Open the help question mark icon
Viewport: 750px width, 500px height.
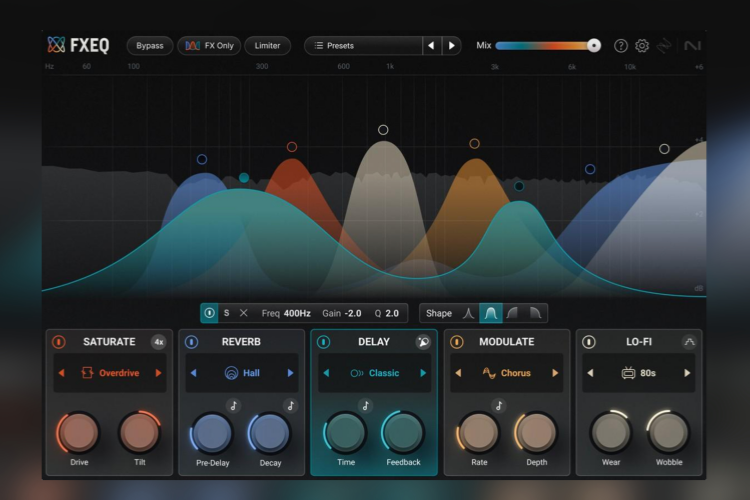pyautogui.click(x=621, y=46)
